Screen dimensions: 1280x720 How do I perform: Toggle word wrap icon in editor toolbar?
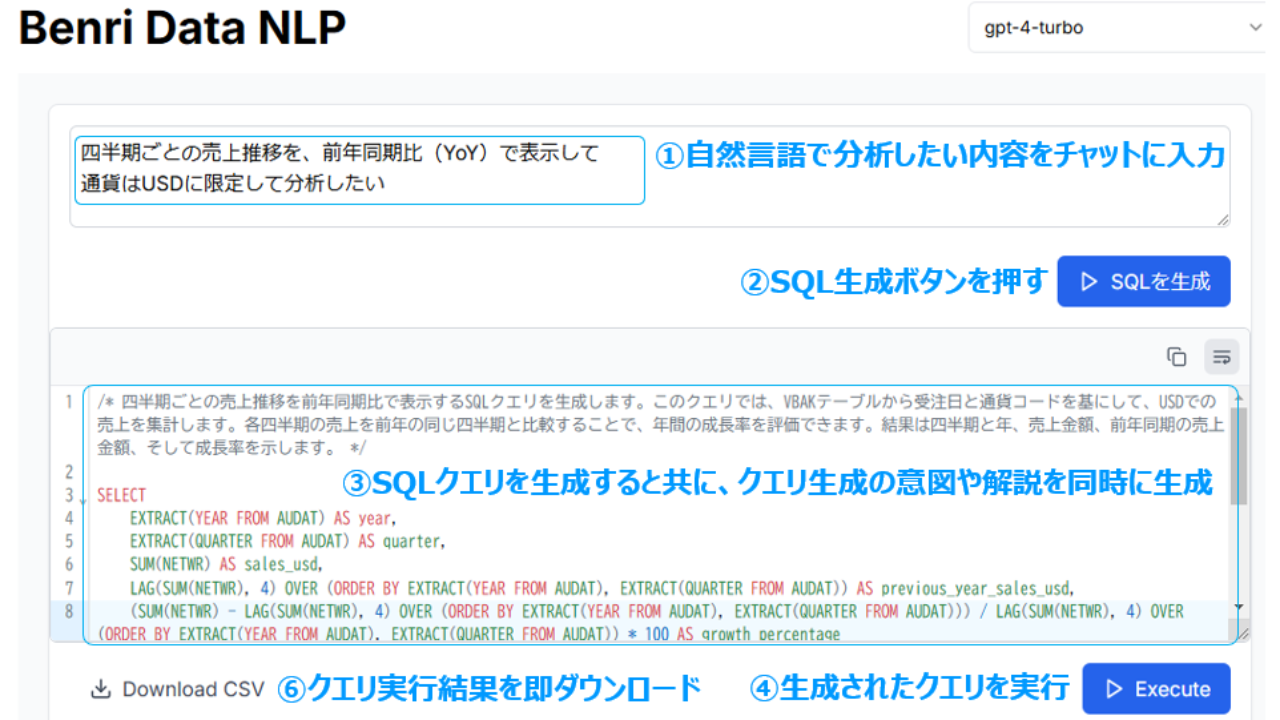1221,357
